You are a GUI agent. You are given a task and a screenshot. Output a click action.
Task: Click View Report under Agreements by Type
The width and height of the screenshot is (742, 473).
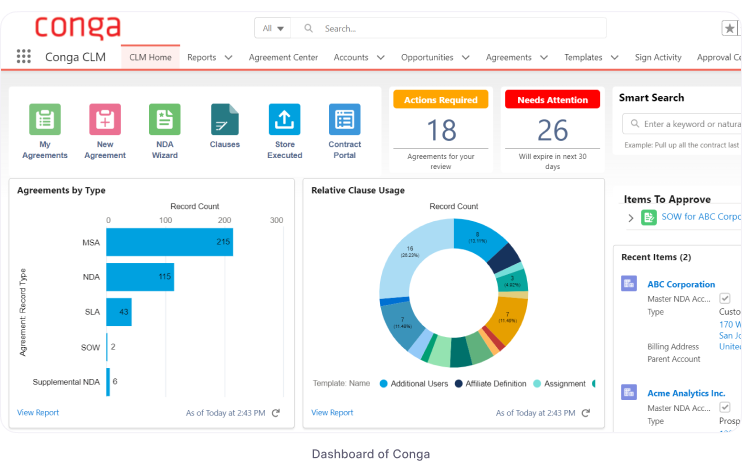38,412
